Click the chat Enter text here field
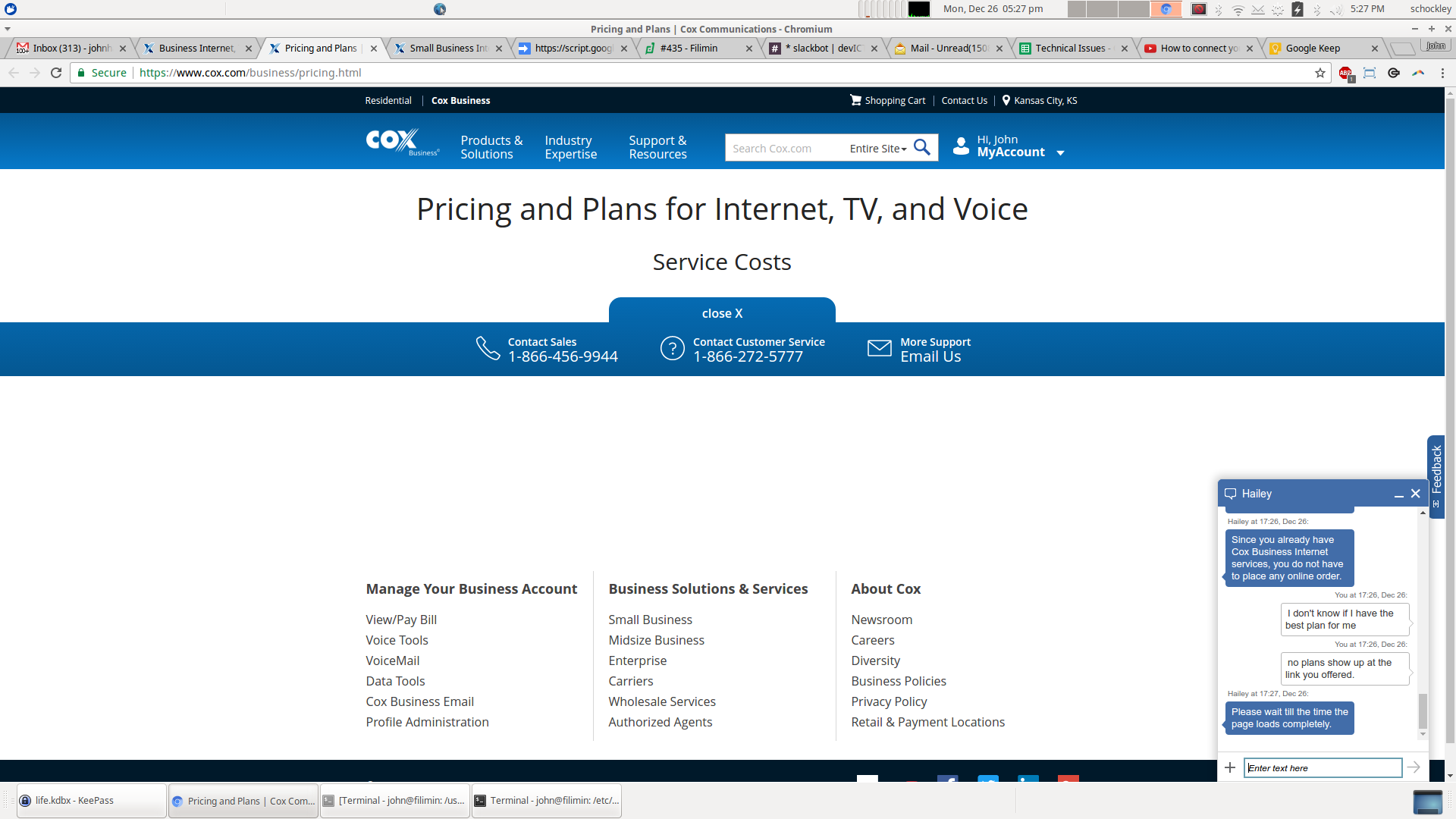 pos(1323,767)
